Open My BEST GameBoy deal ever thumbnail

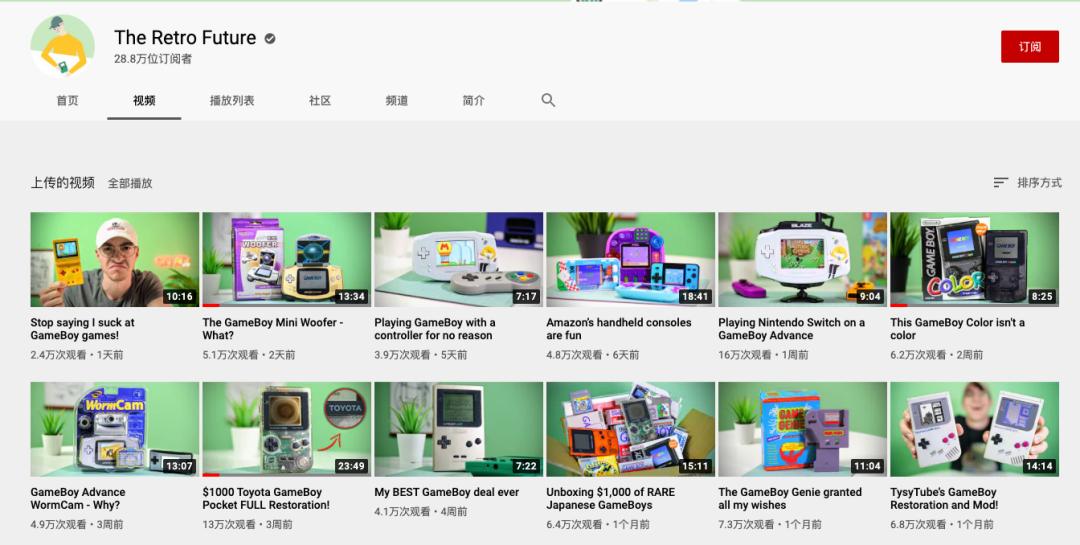(x=459, y=429)
